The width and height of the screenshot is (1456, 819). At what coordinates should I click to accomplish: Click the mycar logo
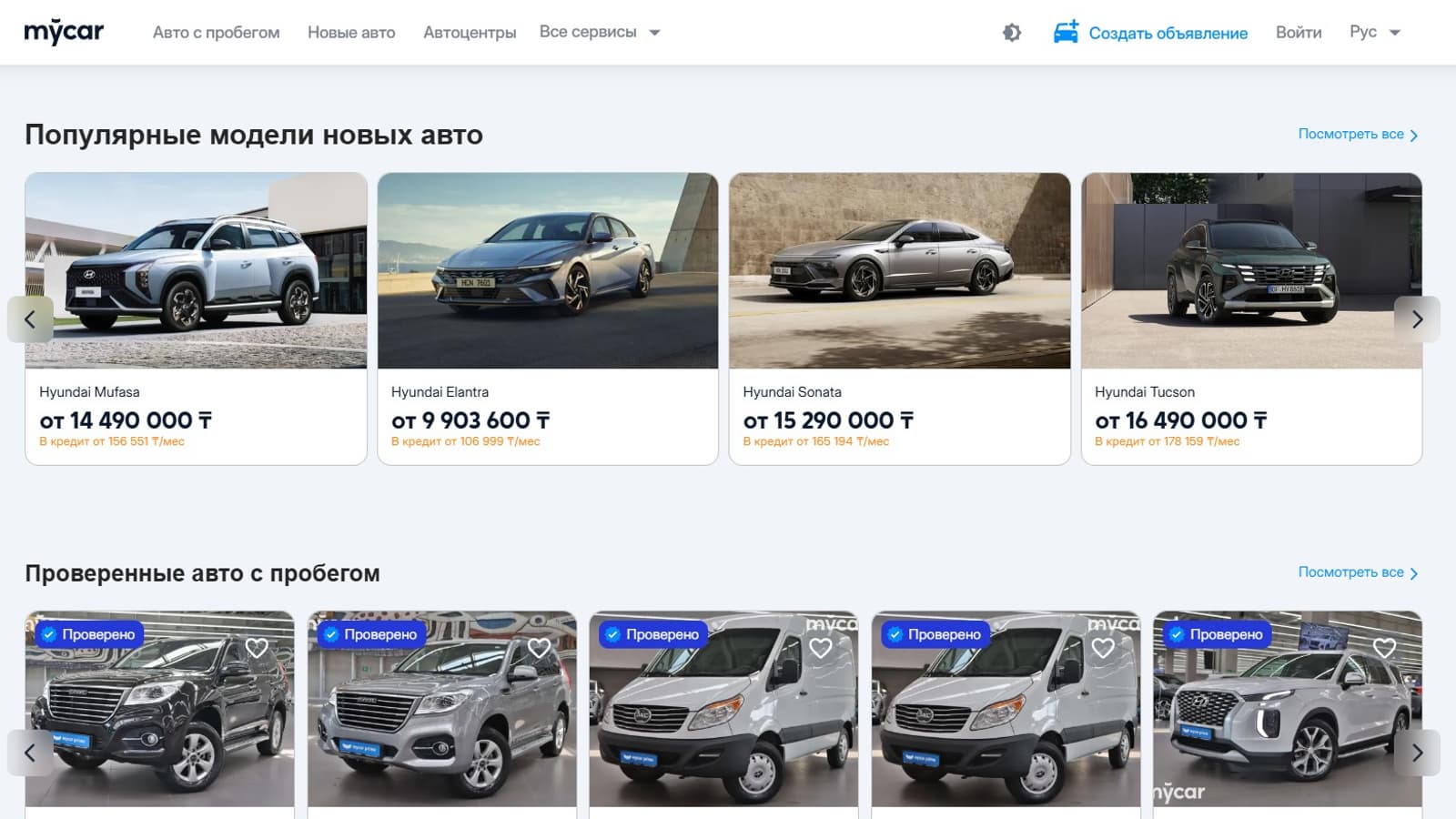(64, 32)
